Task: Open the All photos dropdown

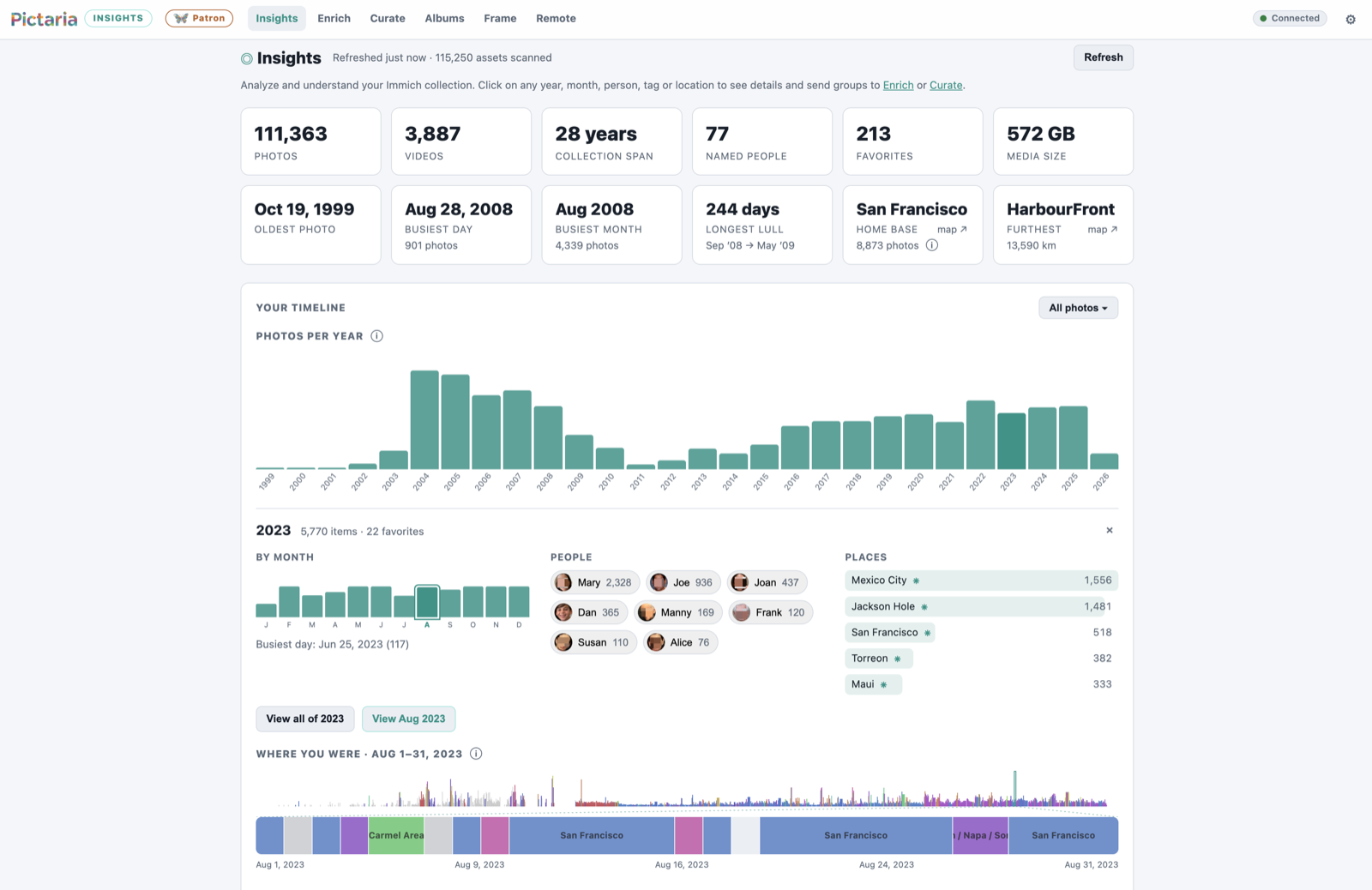Action: click(1078, 308)
